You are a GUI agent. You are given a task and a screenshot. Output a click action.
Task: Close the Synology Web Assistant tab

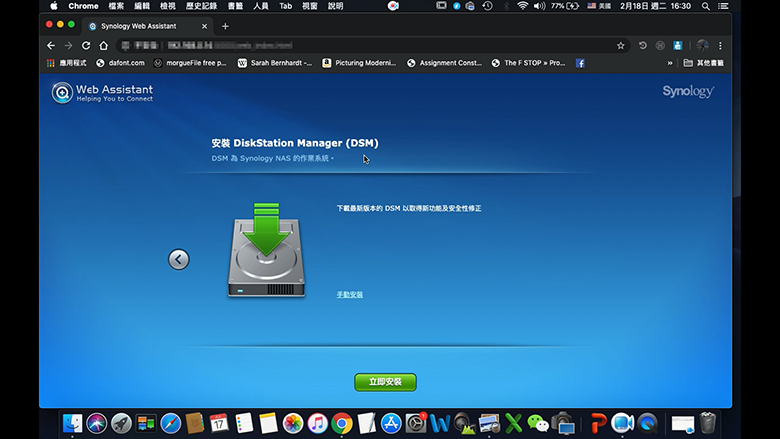tap(204, 26)
